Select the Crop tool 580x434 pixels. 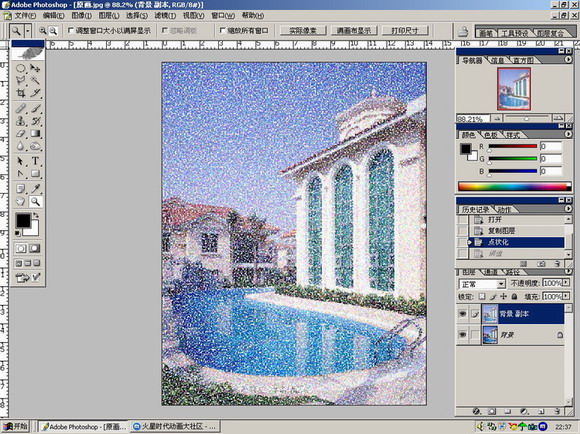coord(21,93)
